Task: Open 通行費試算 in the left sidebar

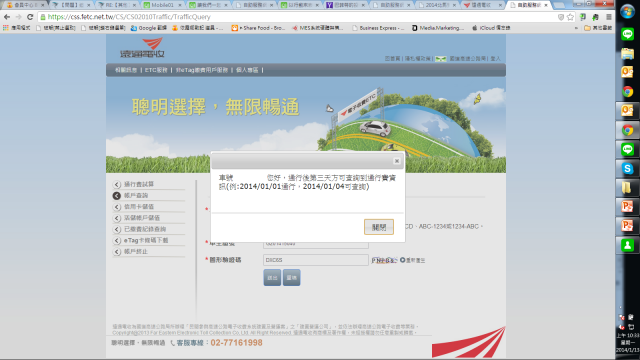Action: coord(139,184)
